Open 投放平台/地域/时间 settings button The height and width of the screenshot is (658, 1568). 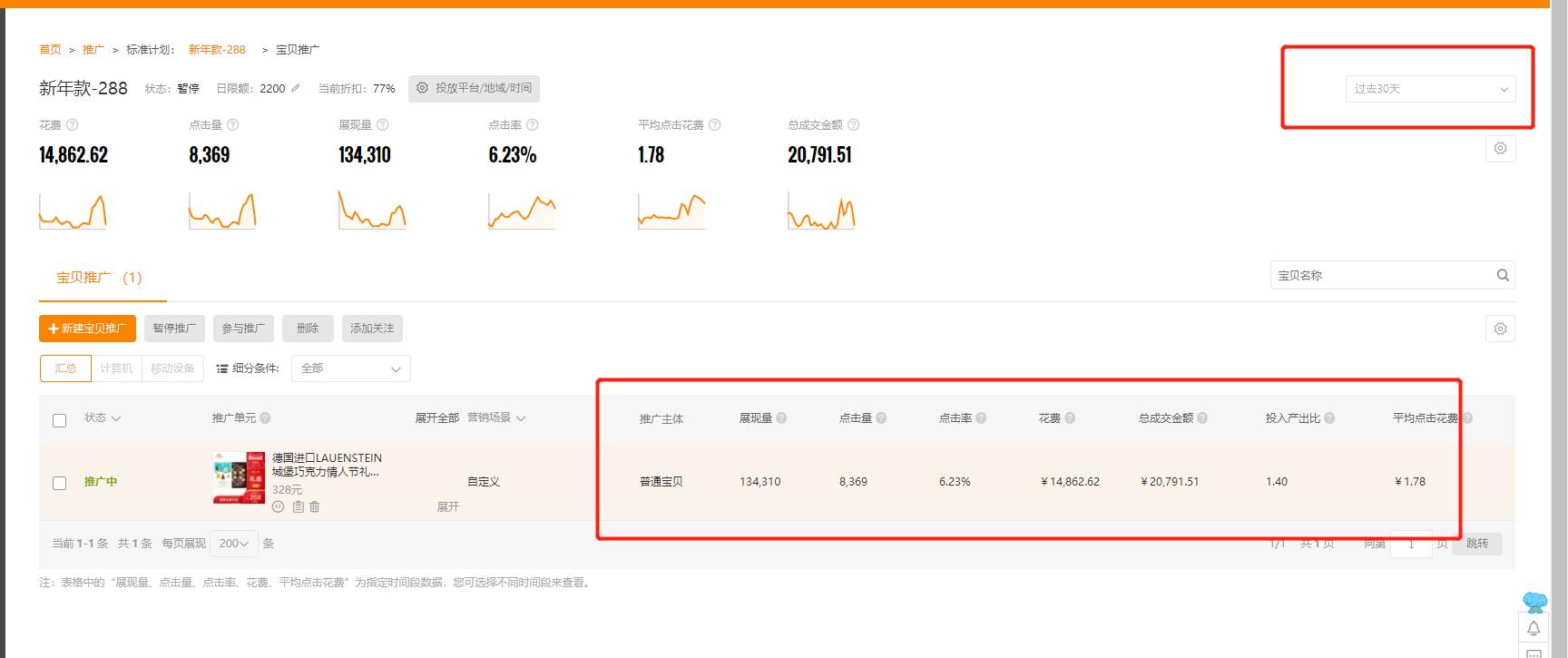pos(474,89)
